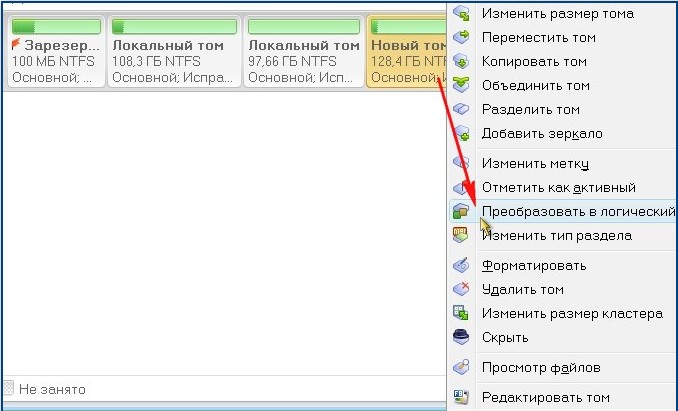Click the Split volume icon

pos(461,109)
